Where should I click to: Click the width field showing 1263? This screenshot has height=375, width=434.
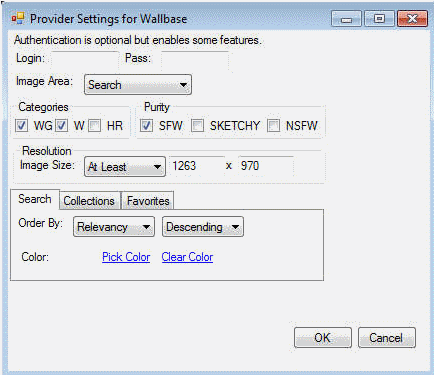click(197, 166)
